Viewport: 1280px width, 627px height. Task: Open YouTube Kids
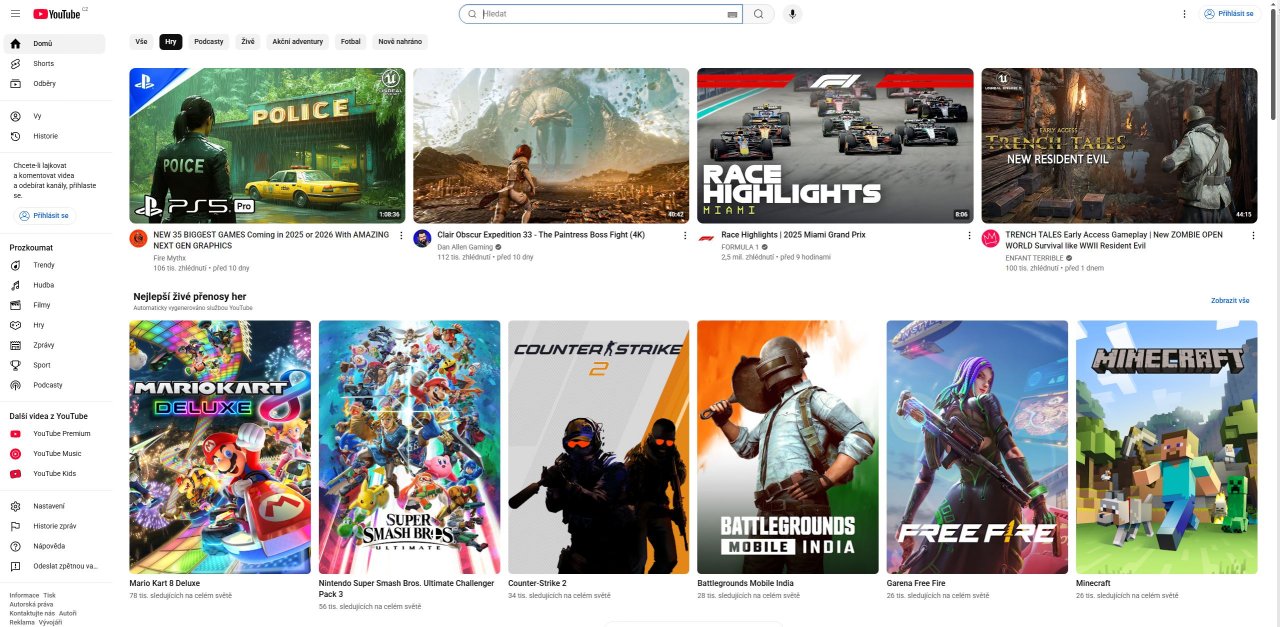click(54, 473)
